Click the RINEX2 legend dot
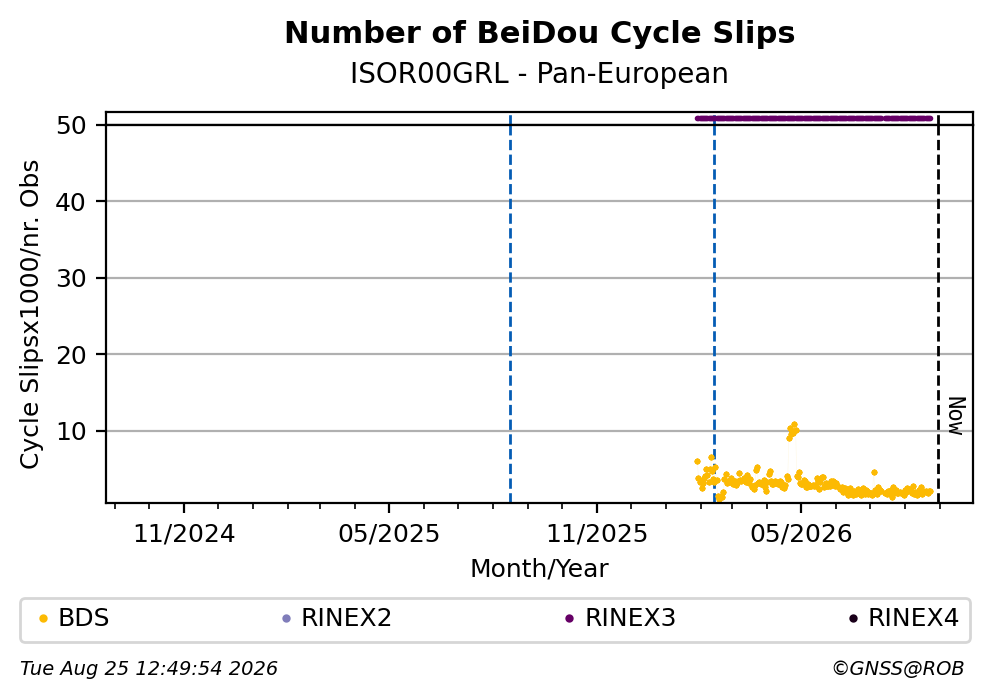Screen dimensions: 993x699 tap(286, 619)
